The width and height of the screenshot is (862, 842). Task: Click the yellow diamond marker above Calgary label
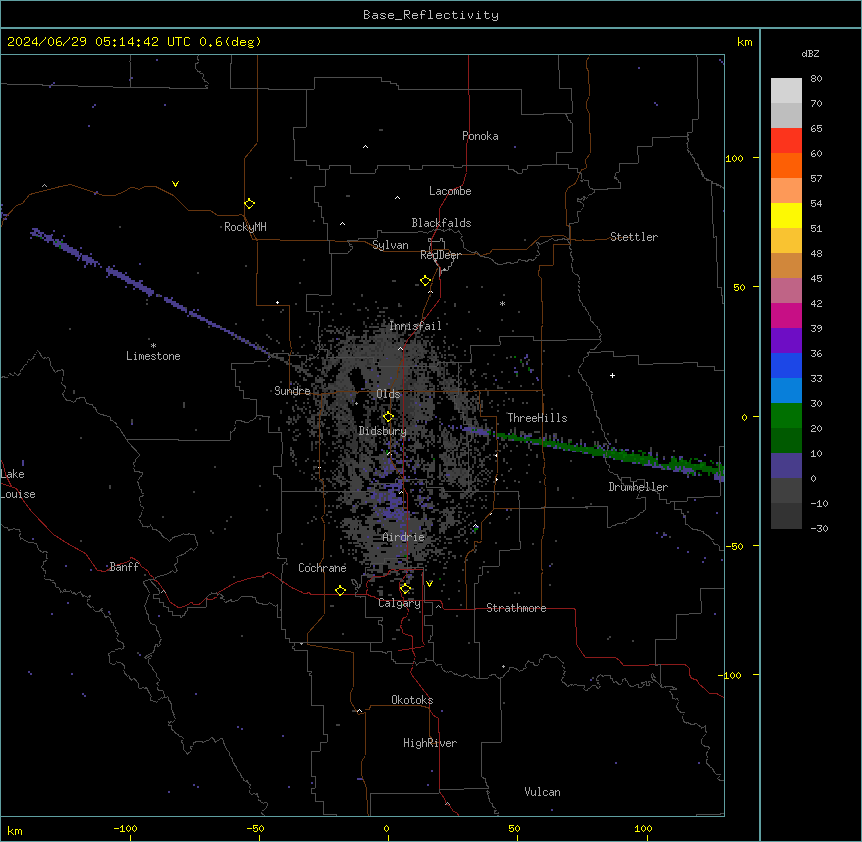point(405,589)
